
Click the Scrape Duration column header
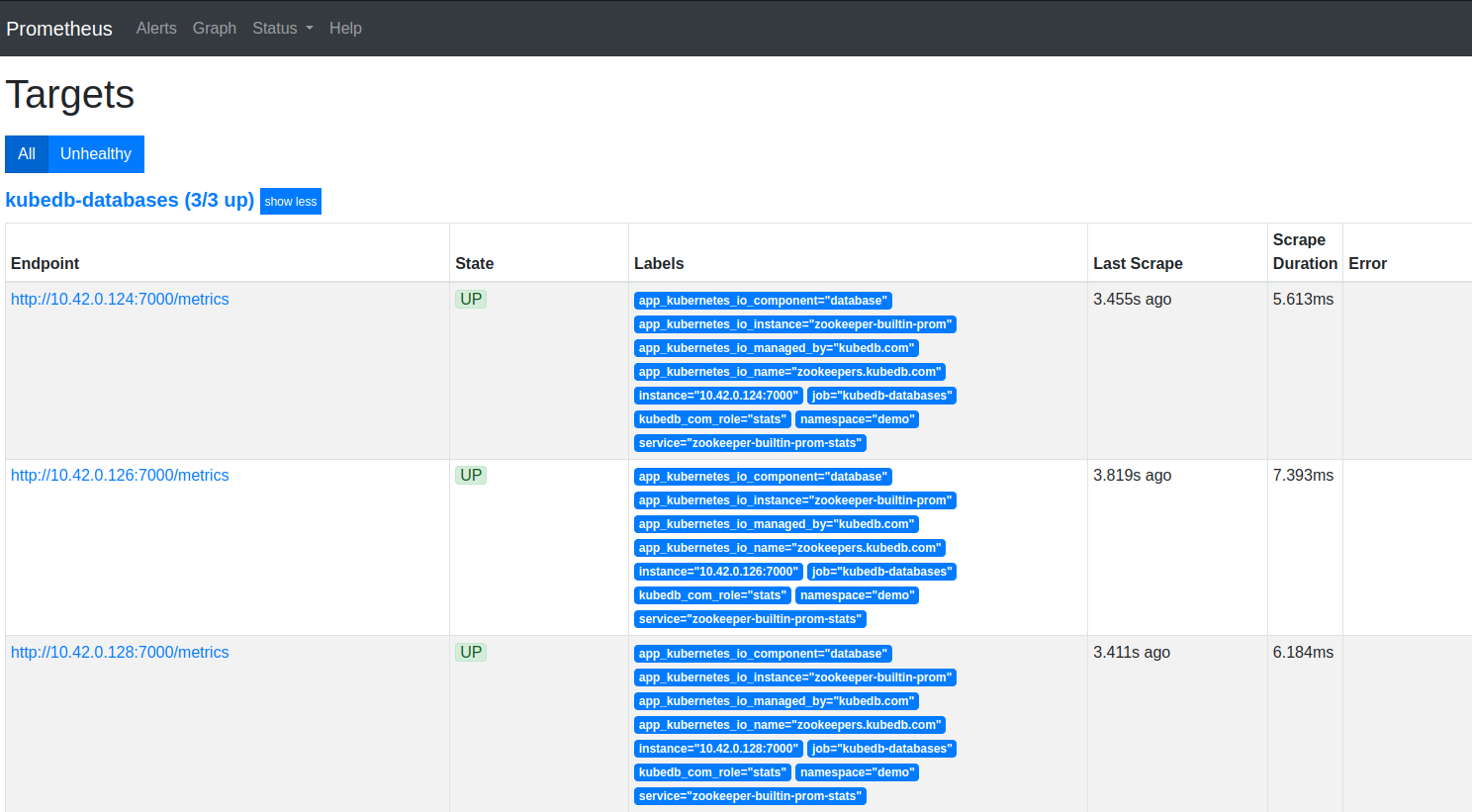[x=1304, y=252]
